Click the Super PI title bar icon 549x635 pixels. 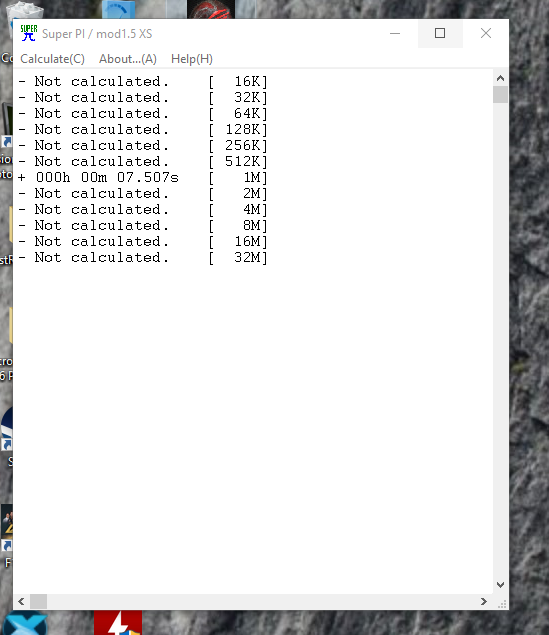(x=29, y=33)
